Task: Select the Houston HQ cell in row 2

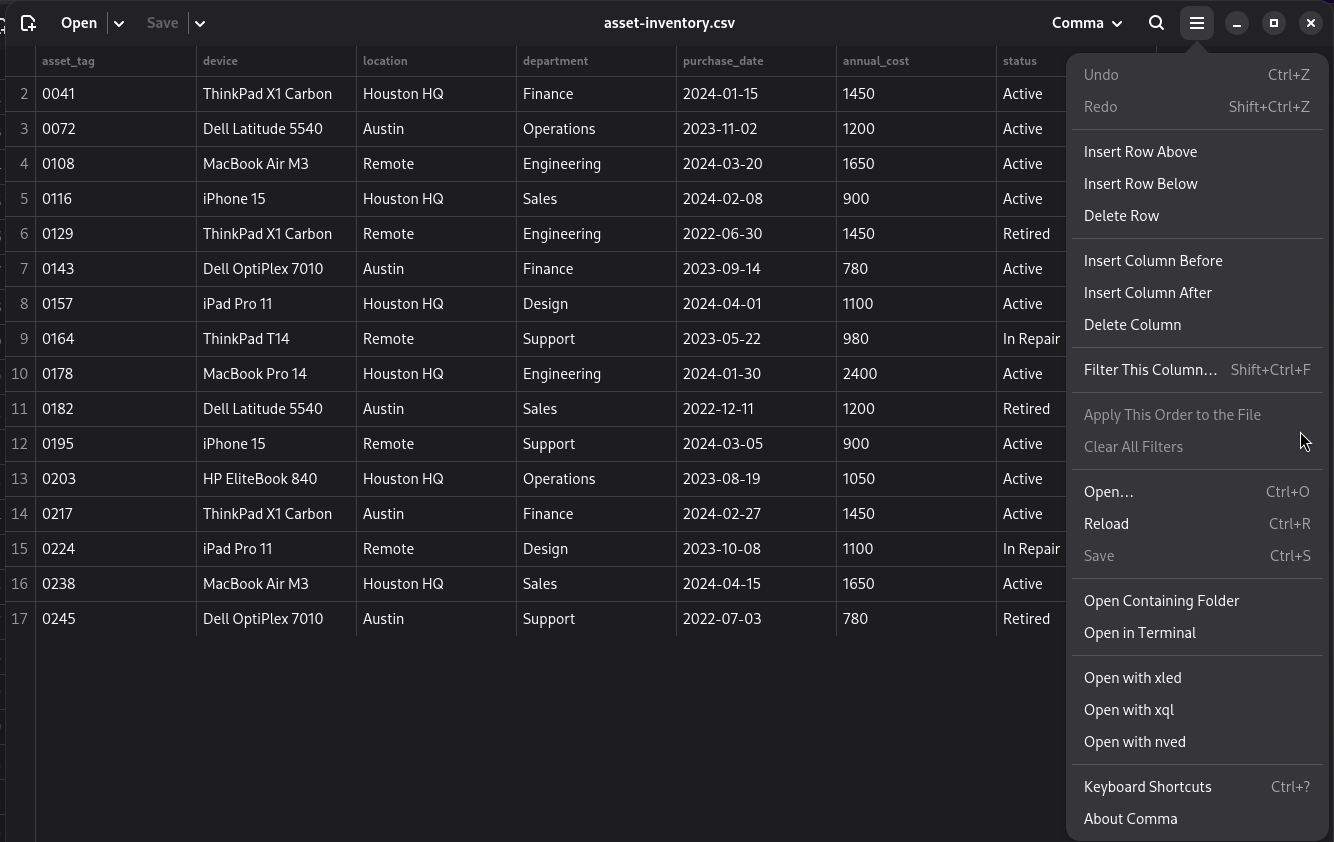Action: (436, 94)
